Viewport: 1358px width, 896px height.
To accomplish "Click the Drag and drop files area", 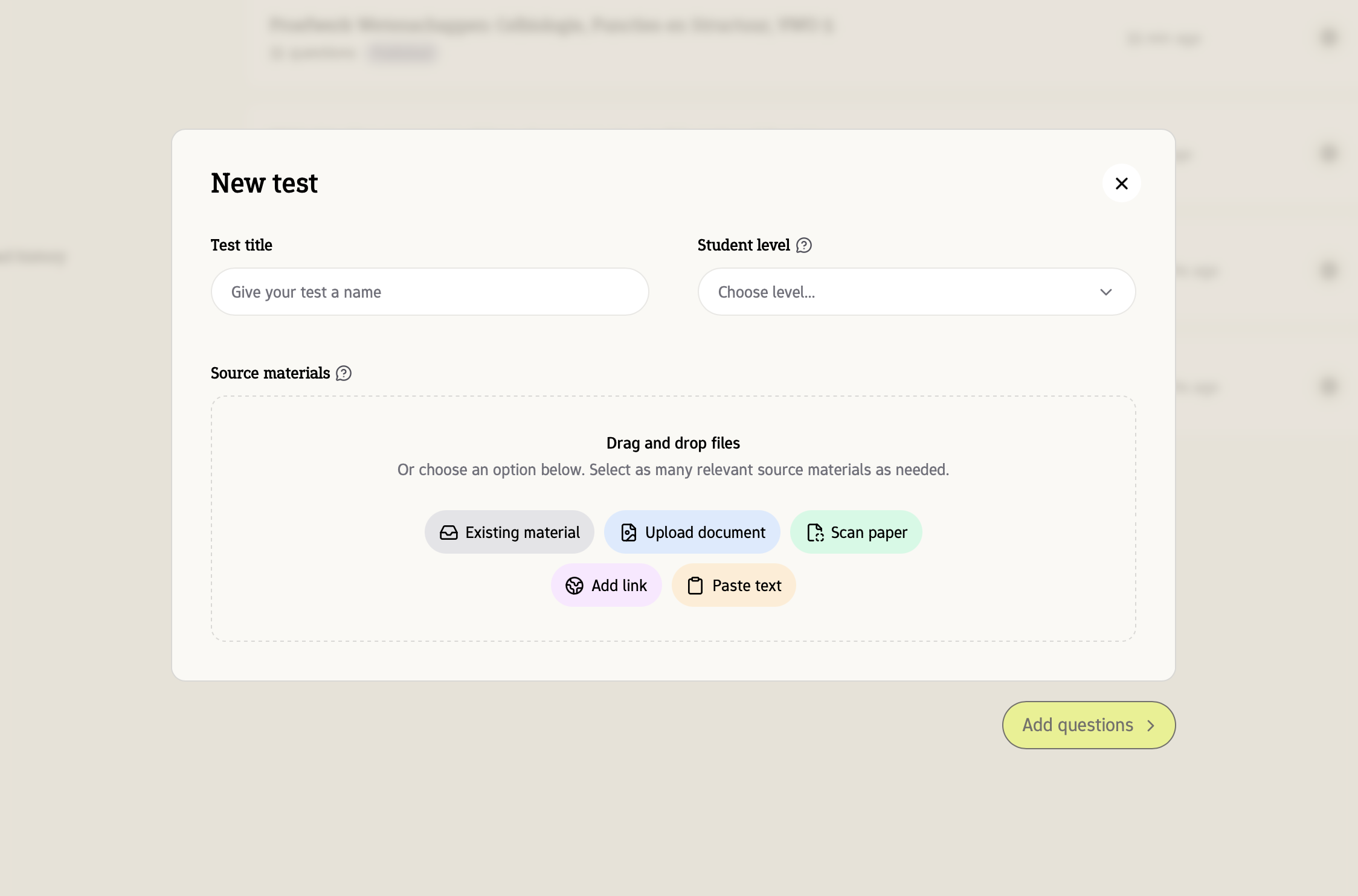I will (673, 444).
